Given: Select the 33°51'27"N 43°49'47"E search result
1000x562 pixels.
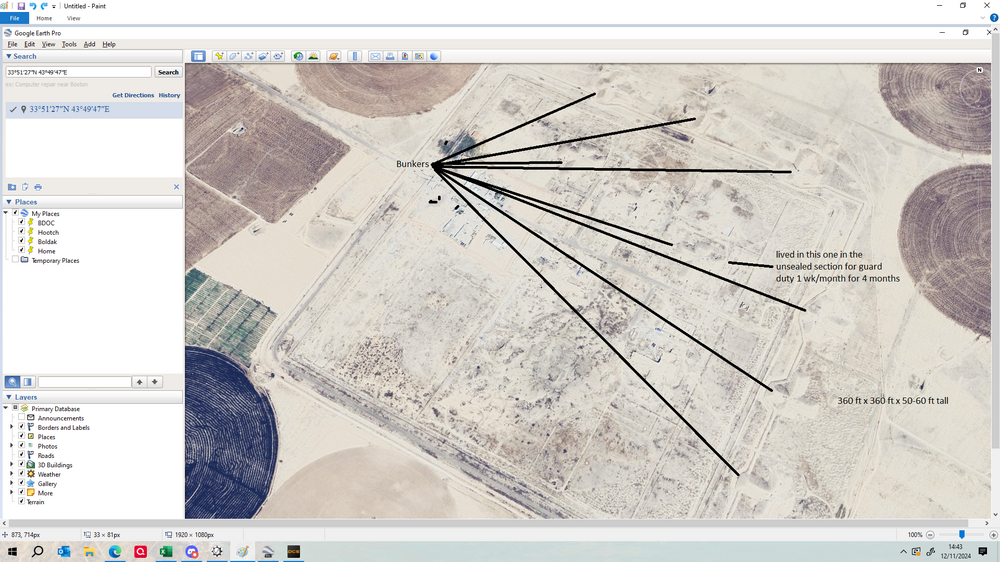Looking at the screenshot, I should pyautogui.click(x=94, y=109).
